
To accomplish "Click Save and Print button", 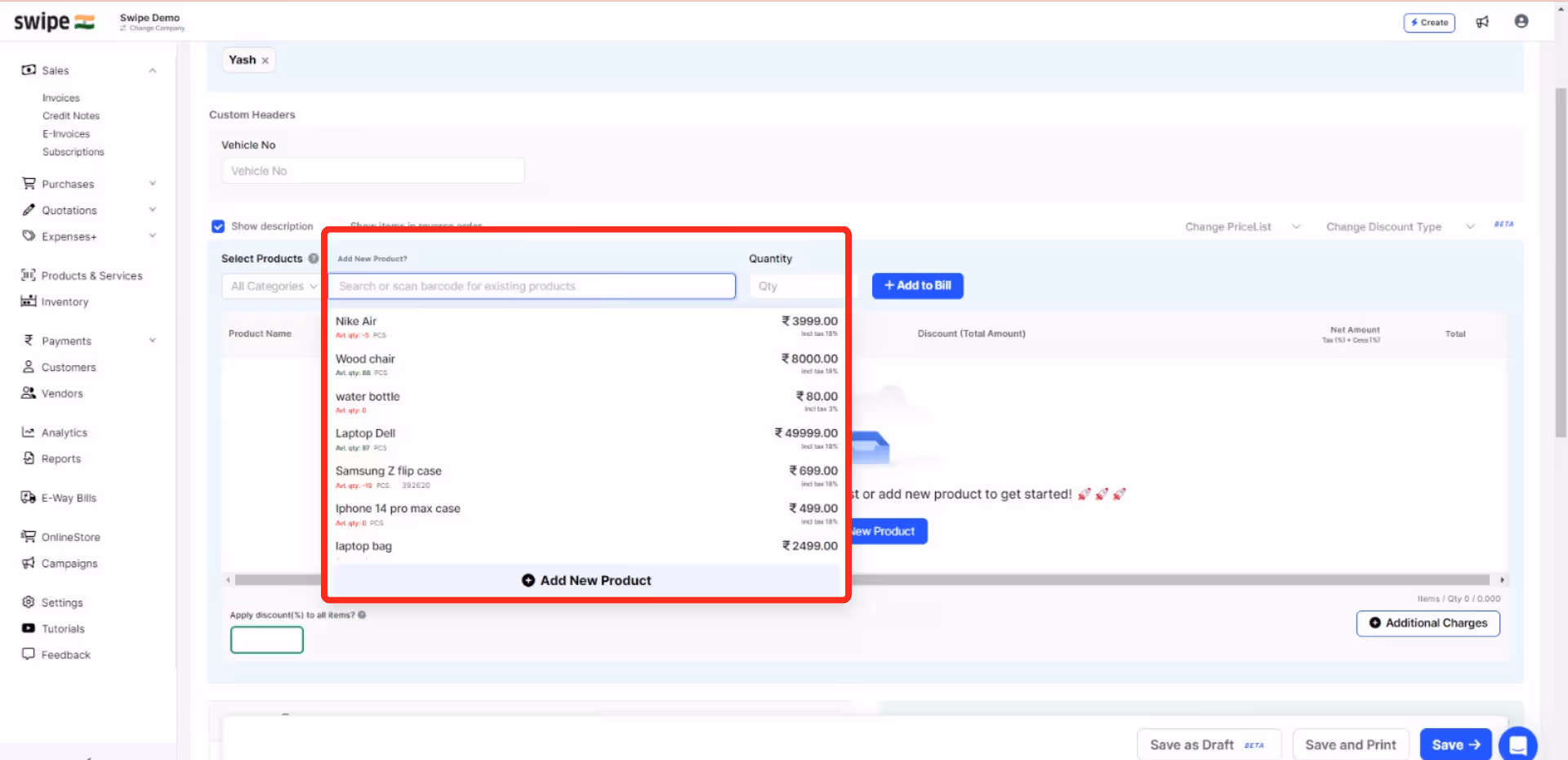I will tap(1351, 744).
